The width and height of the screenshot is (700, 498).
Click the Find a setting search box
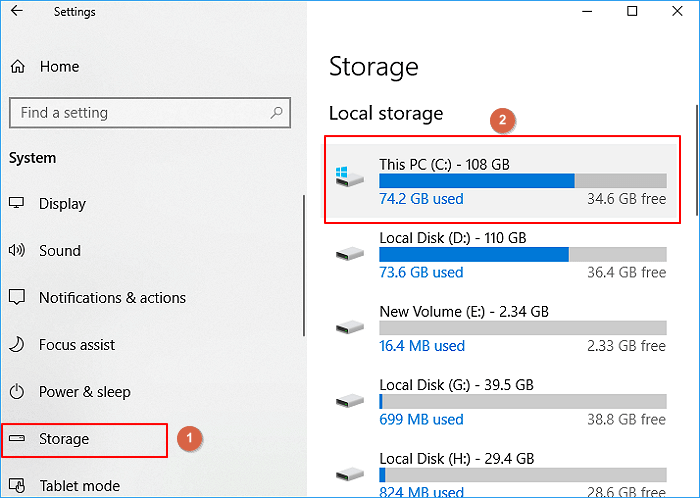pyautogui.click(x=140, y=113)
